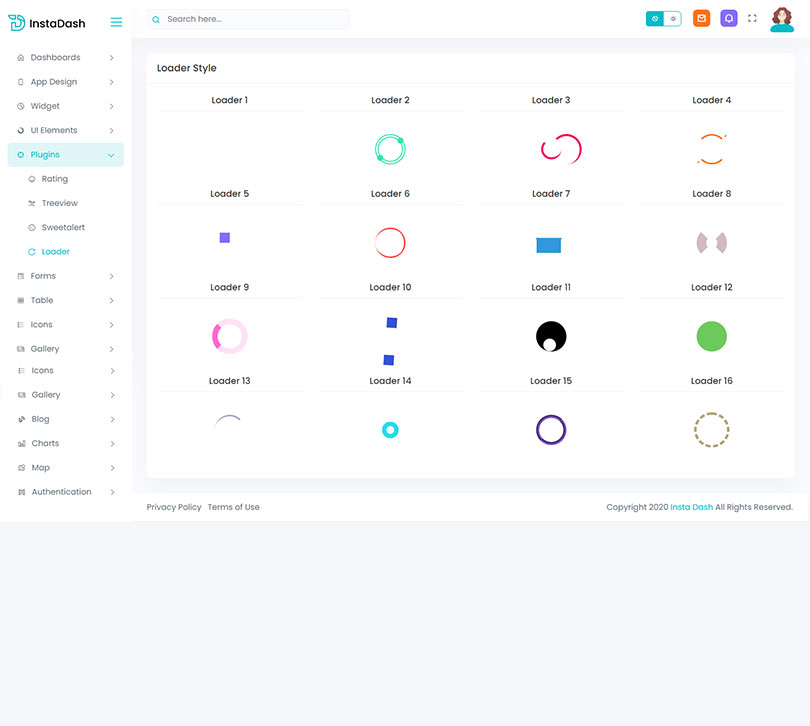
Task: Toggle the sidebar with the hamburger icon
Action: pyautogui.click(x=116, y=22)
